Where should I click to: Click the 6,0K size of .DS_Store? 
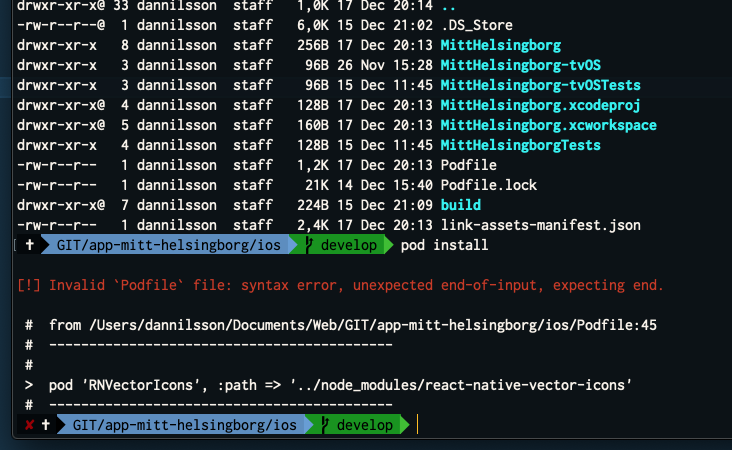coord(313,25)
